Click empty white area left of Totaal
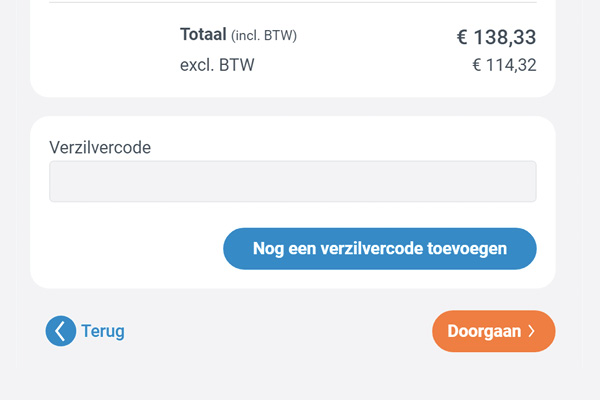Screen dimensions: 600x400 [107, 48]
